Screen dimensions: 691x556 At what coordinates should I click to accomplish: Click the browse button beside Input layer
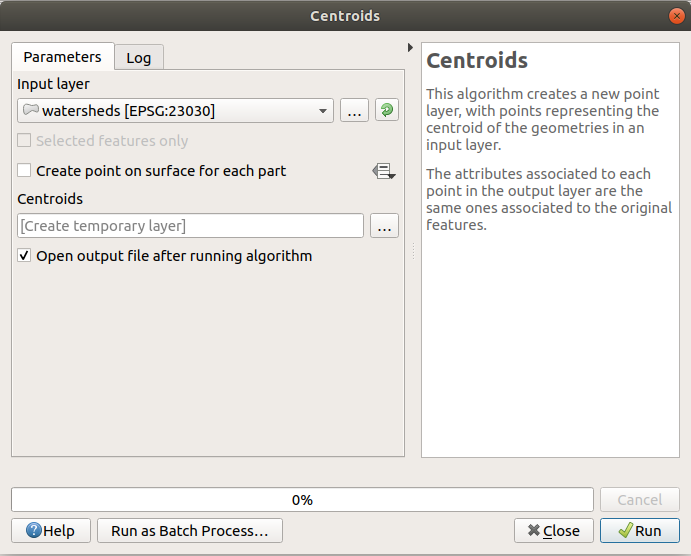tap(354, 111)
